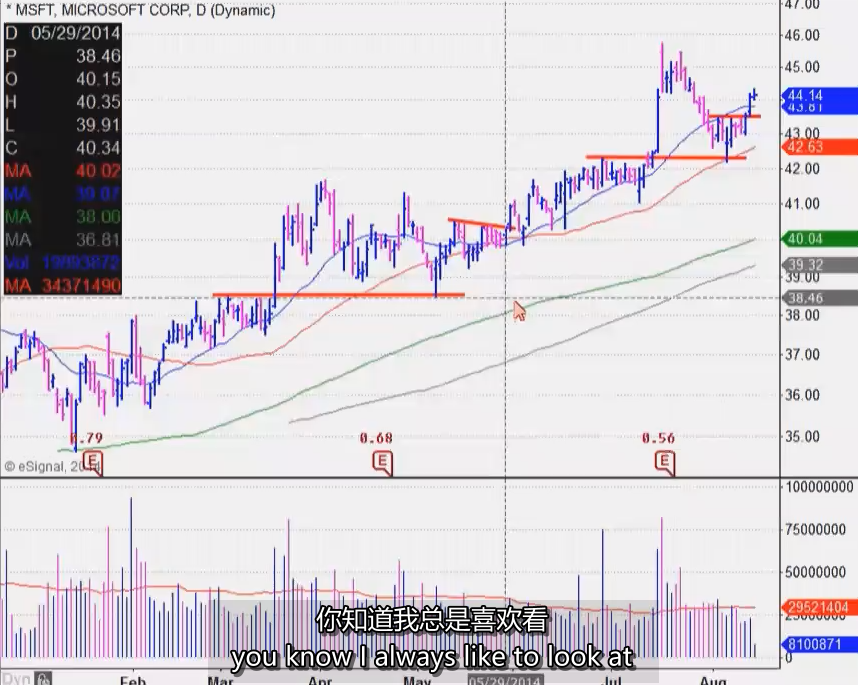Click the earnings E marker labeled 0.56
This screenshot has width=858, height=685.
click(x=664, y=461)
